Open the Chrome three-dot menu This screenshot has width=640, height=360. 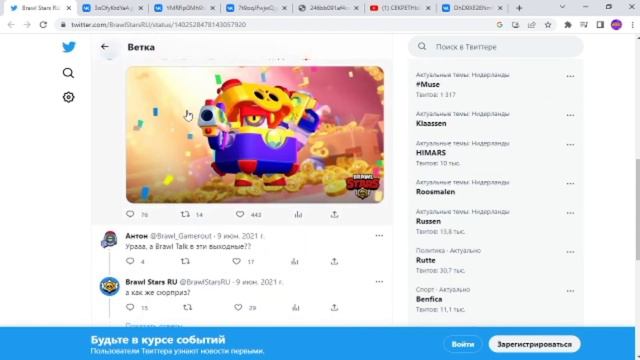click(x=632, y=25)
